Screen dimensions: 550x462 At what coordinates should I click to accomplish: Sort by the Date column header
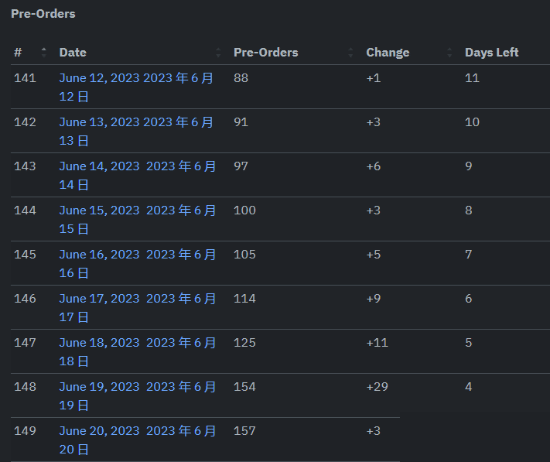click(x=73, y=53)
